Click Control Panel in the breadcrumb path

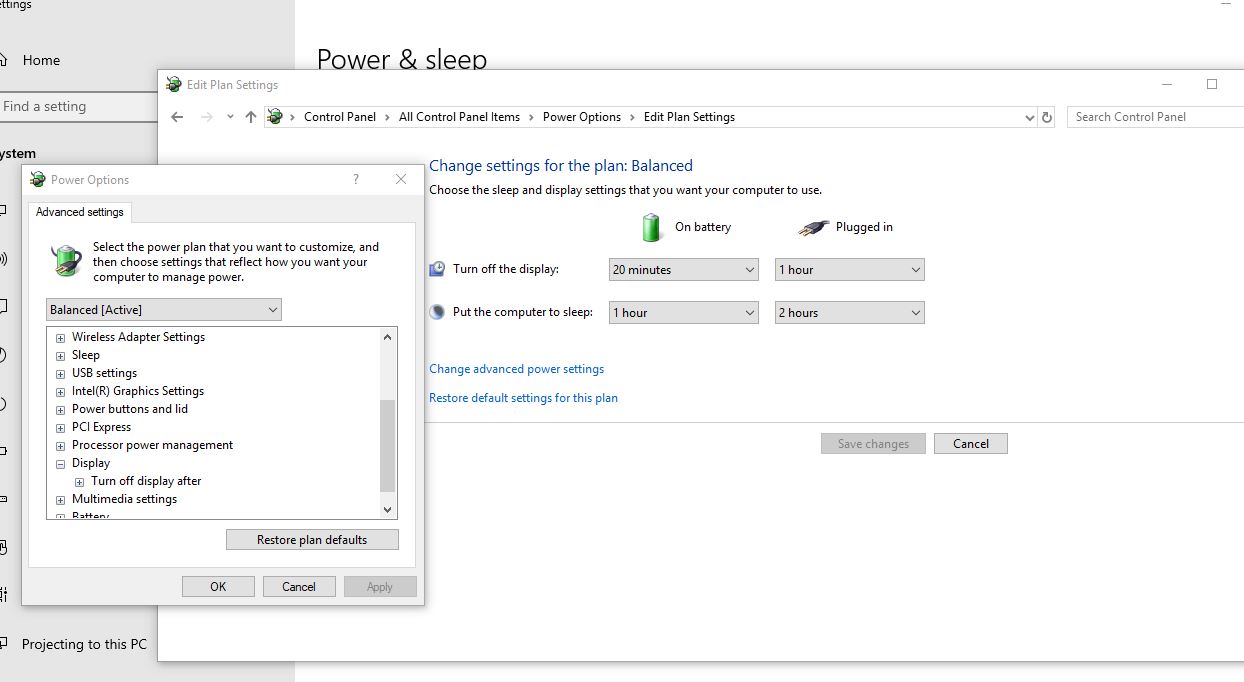340,116
